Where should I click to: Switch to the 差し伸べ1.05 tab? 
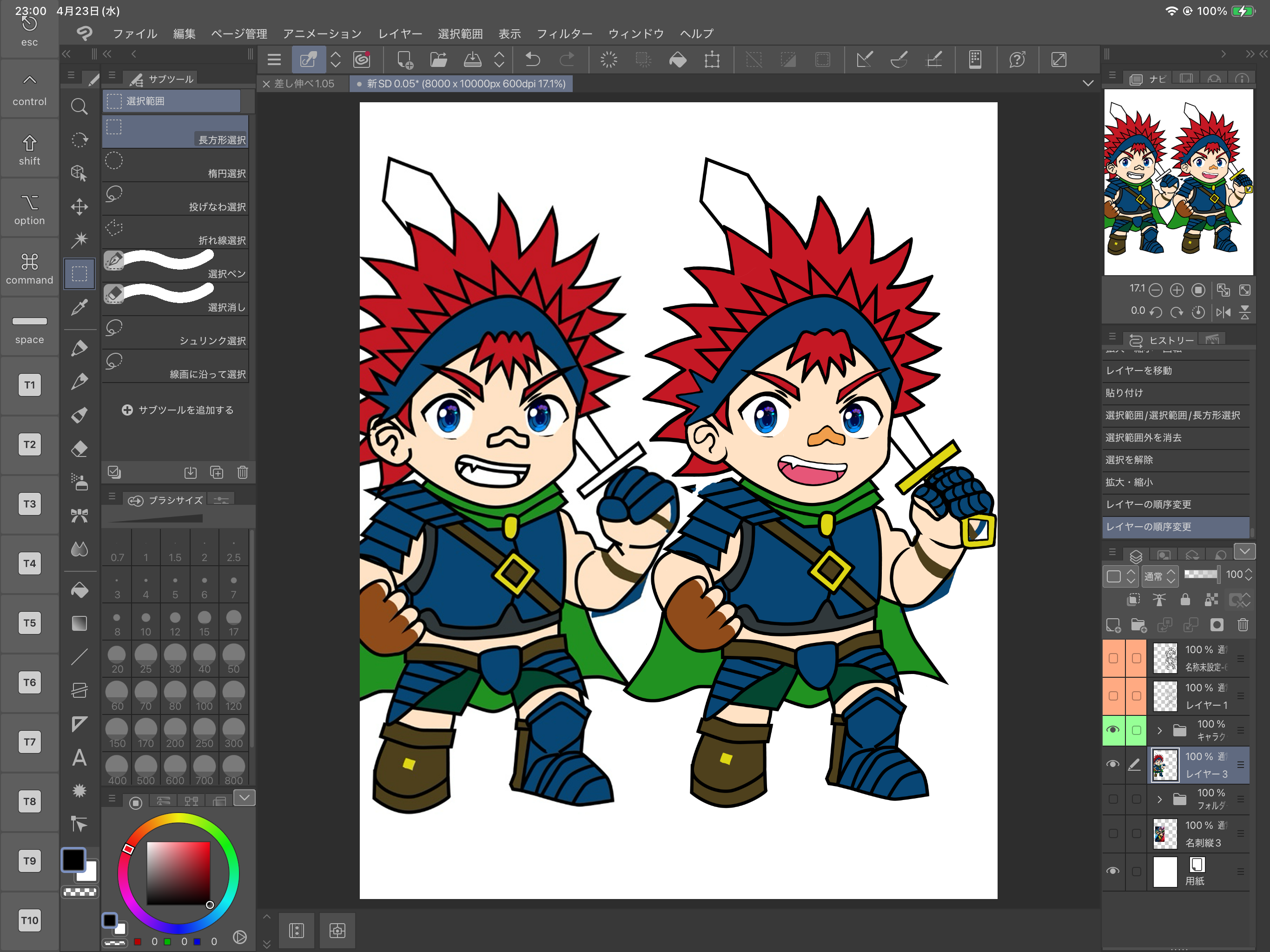pyautogui.click(x=304, y=84)
